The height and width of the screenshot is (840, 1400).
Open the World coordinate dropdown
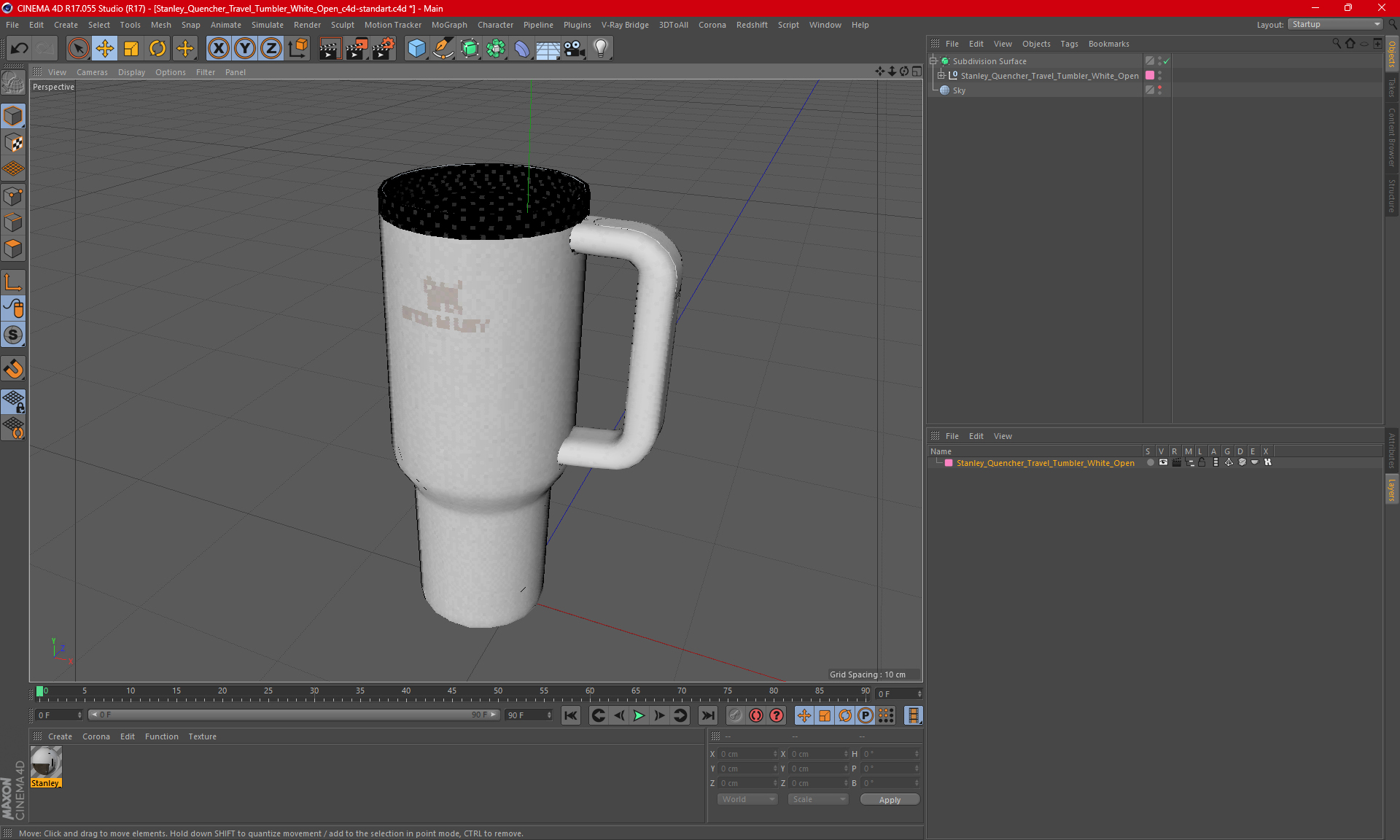(747, 799)
